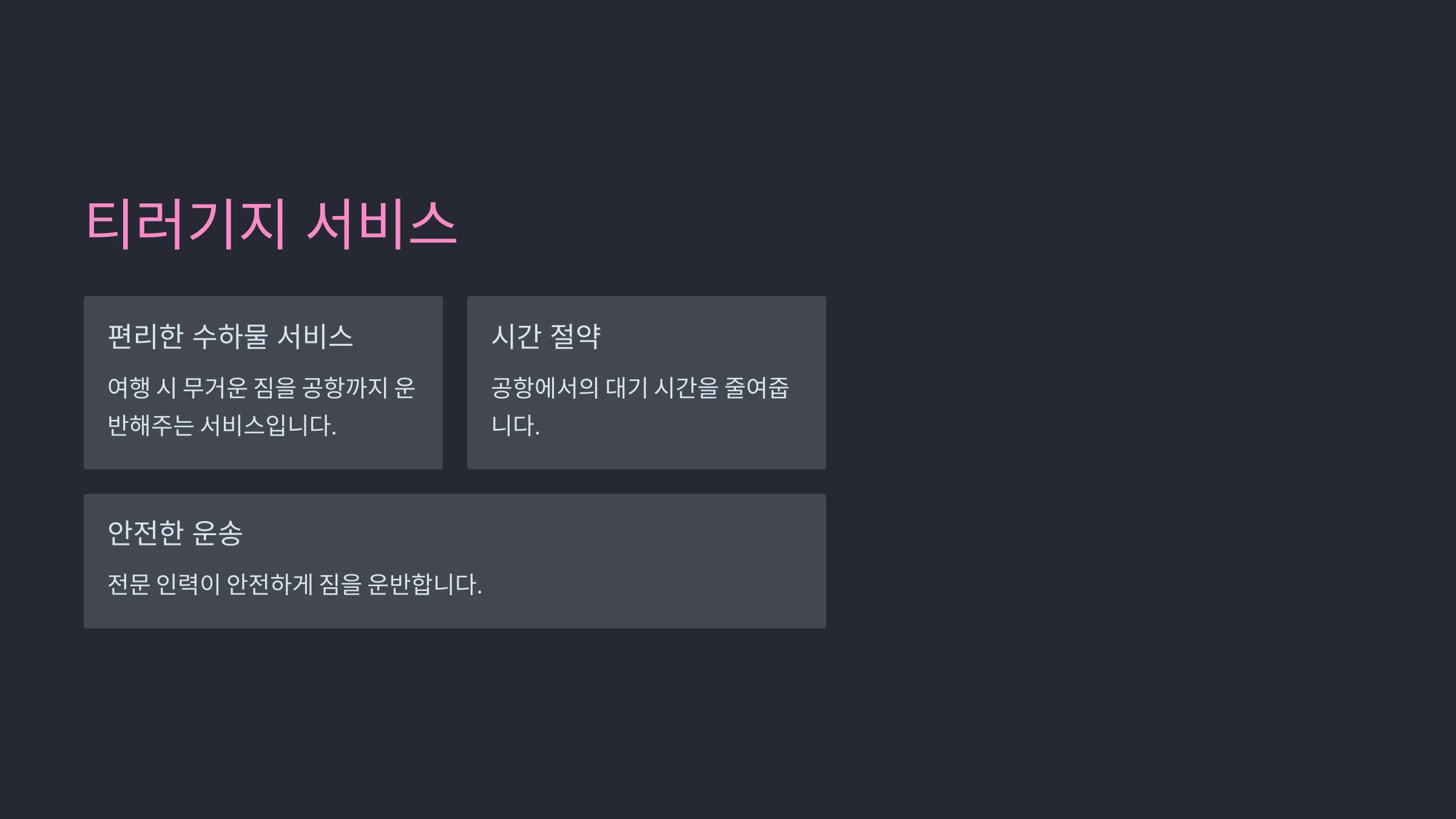This screenshot has width=1456, height=819.
Task: Click empty area of 안전한 운송 card's right side
Action: [x=667, y=561]
